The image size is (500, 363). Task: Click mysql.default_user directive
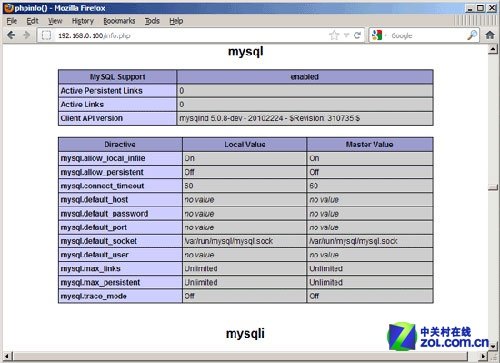click(x=94, y=255)
